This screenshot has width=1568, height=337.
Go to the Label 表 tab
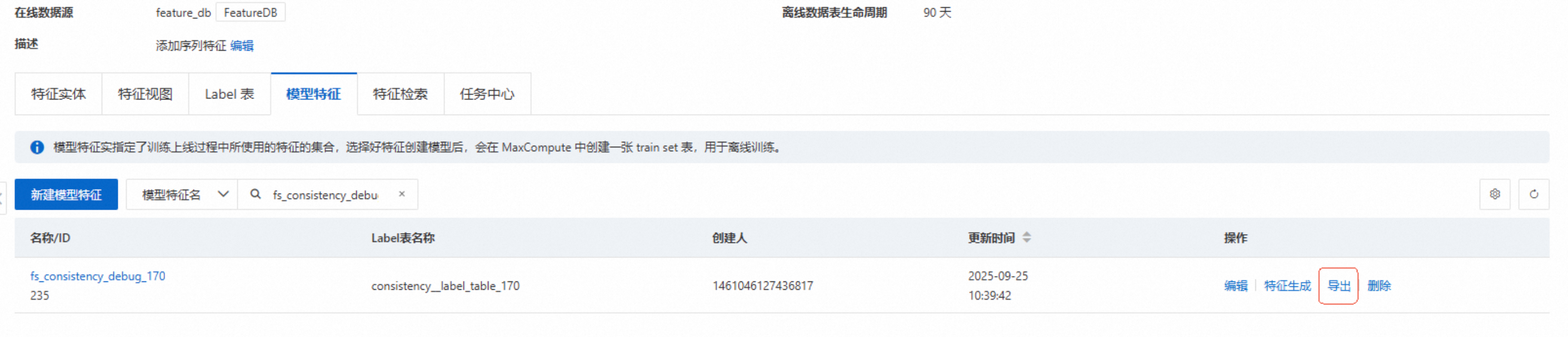(229, 94)
